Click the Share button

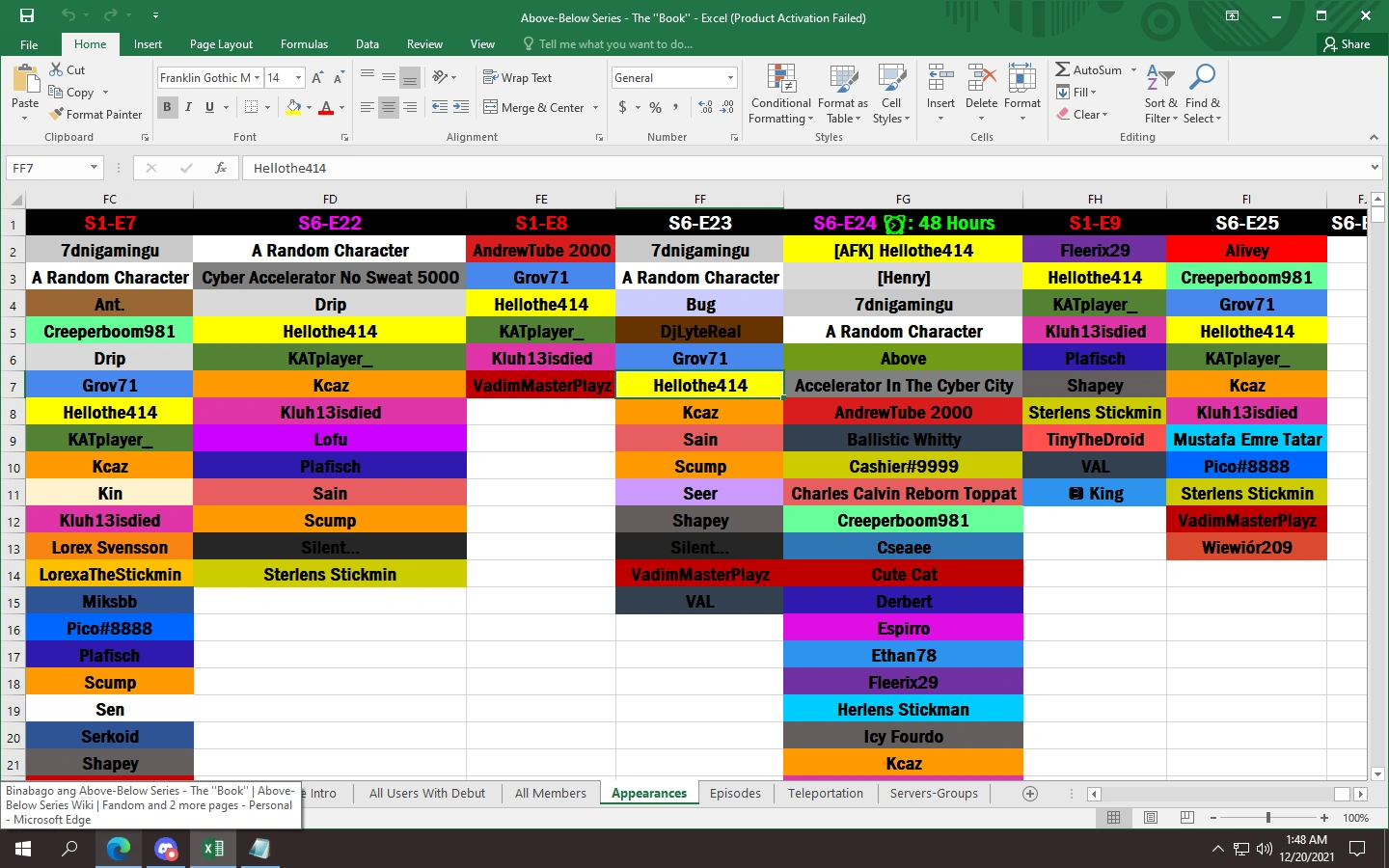[x=1347, y=44]
